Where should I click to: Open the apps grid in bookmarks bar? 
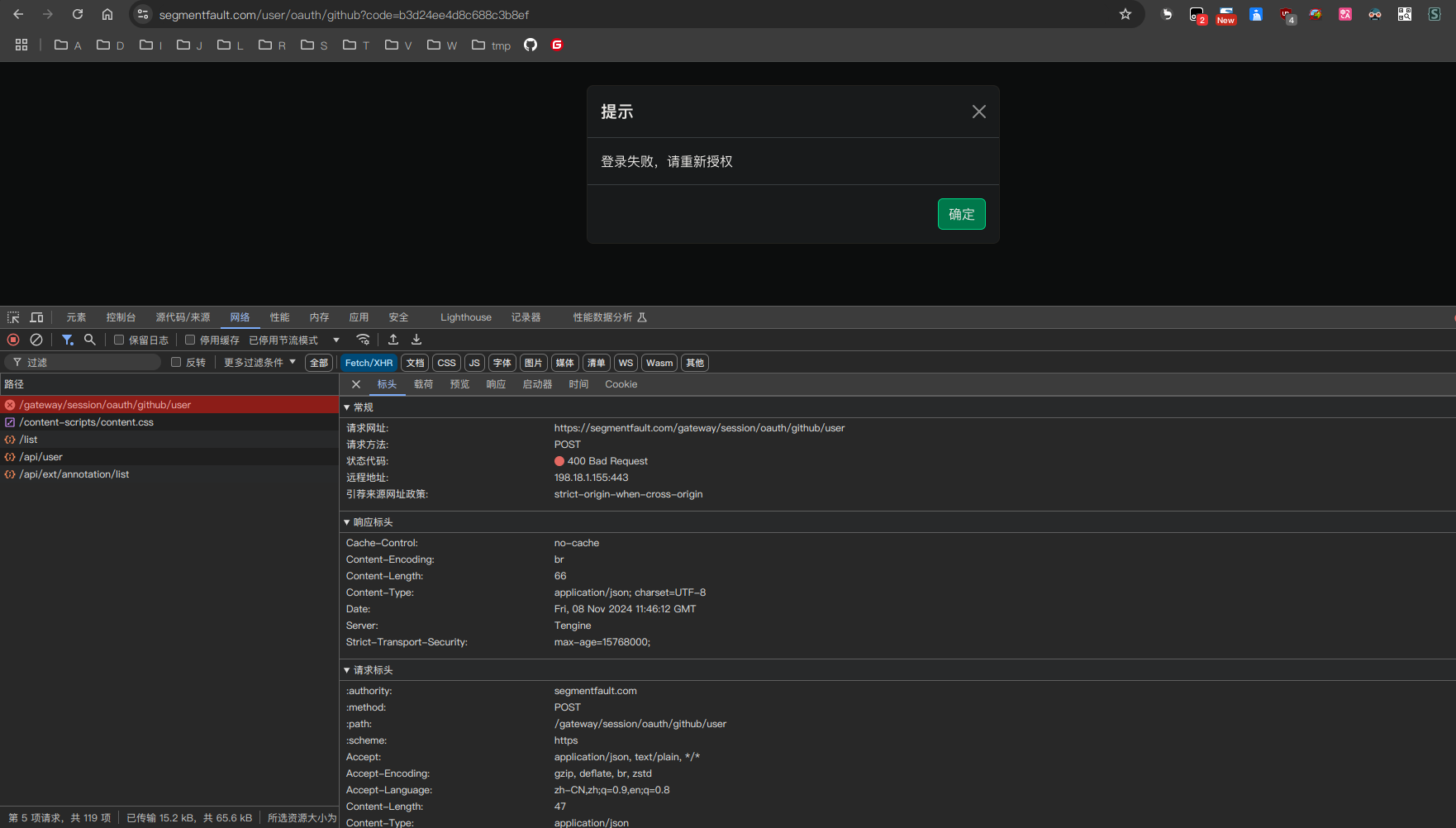[21, 45]
